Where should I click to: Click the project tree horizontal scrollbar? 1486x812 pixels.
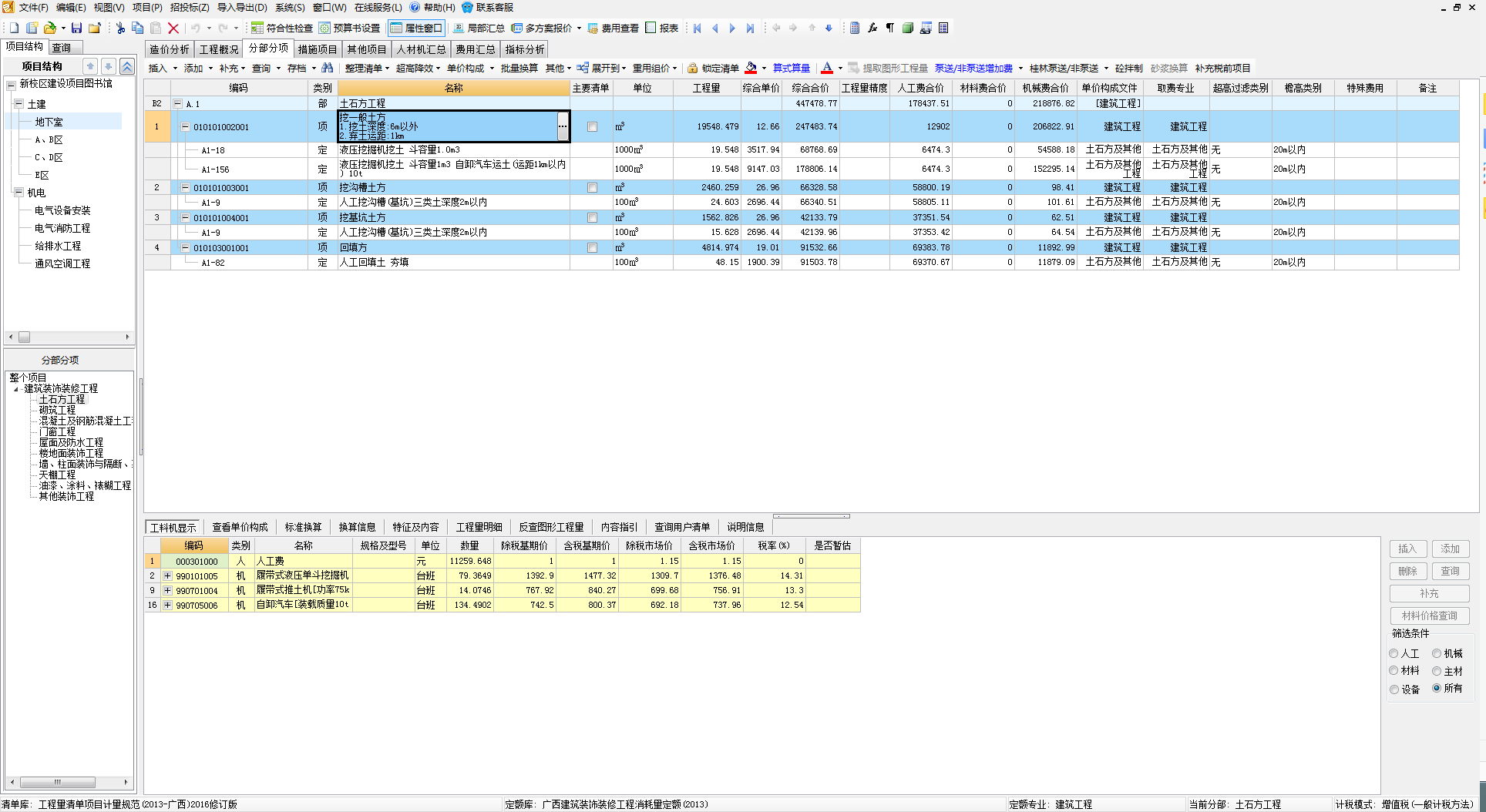point(69,337)
